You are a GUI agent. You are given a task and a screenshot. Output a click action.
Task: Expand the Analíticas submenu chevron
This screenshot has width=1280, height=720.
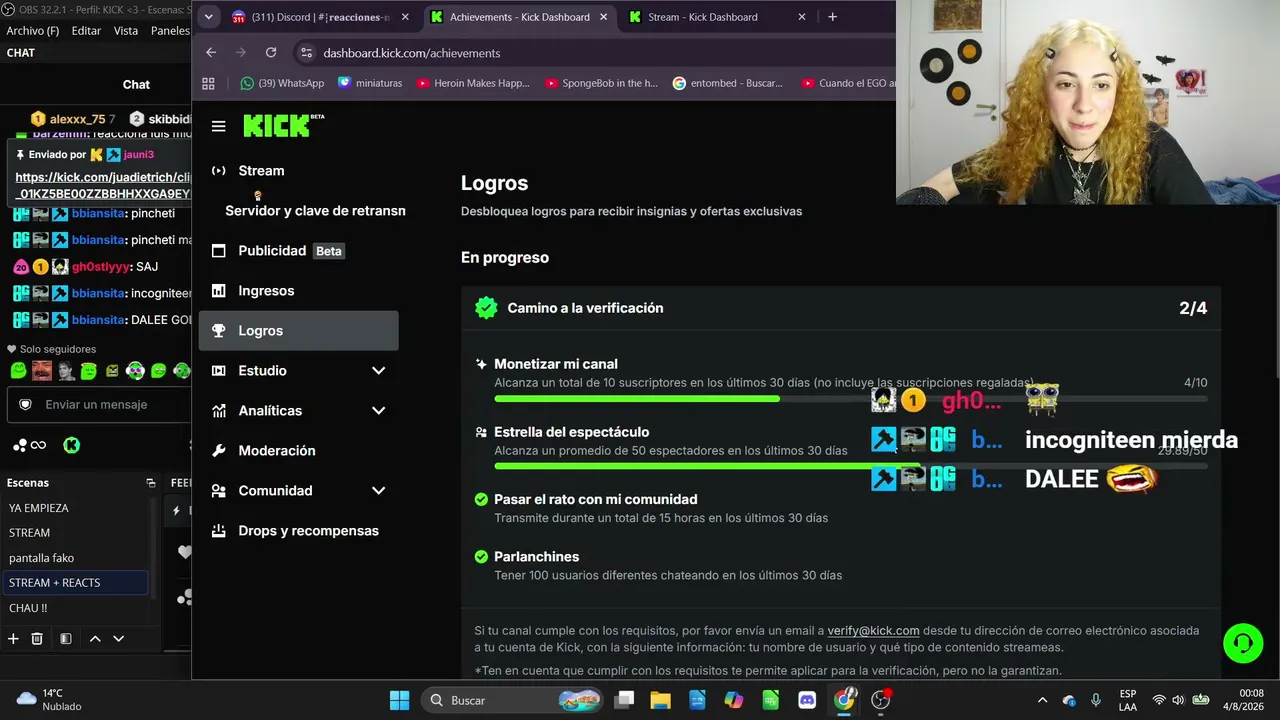379,411
